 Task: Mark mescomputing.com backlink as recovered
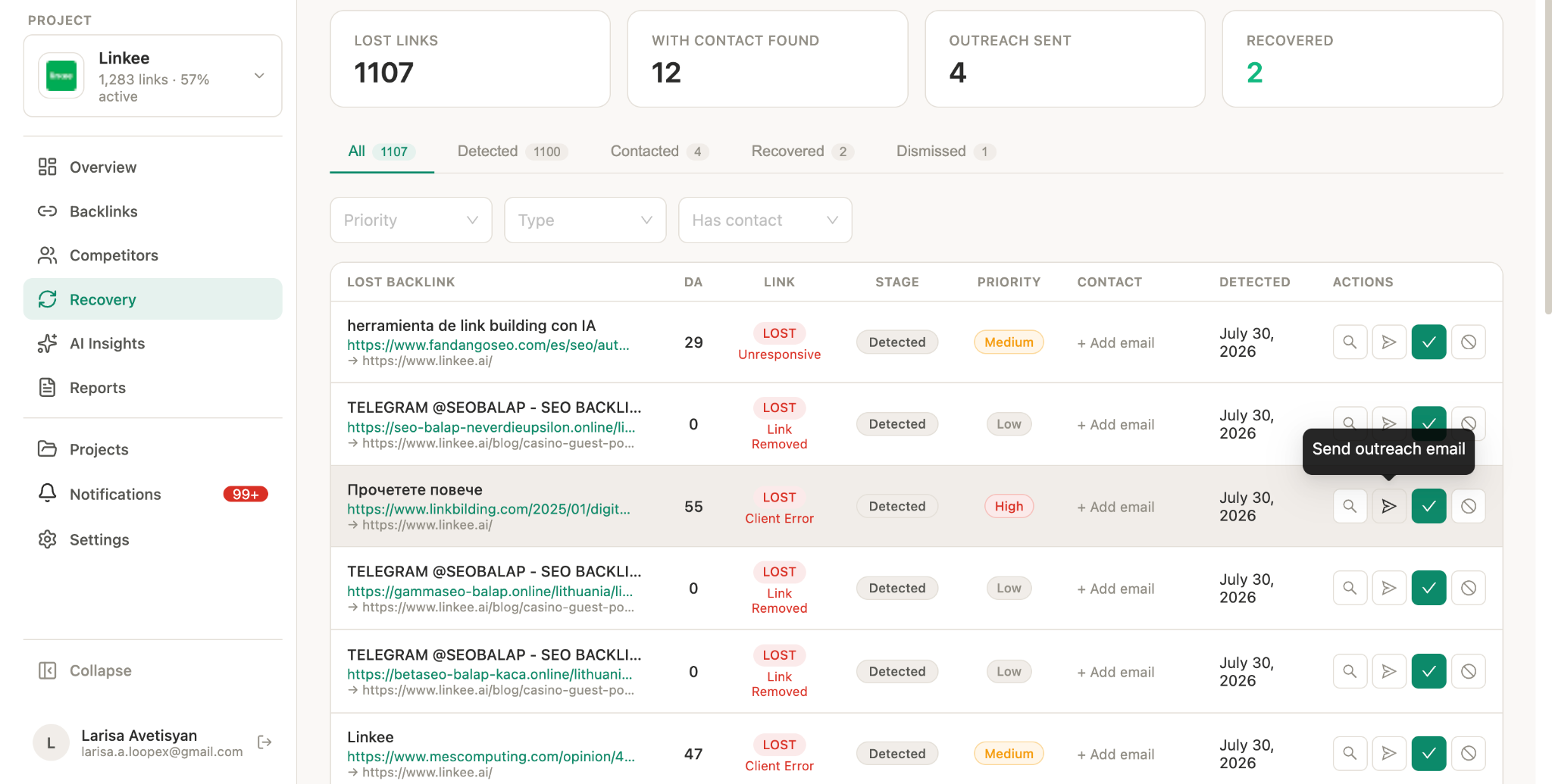pos(1428,754)
